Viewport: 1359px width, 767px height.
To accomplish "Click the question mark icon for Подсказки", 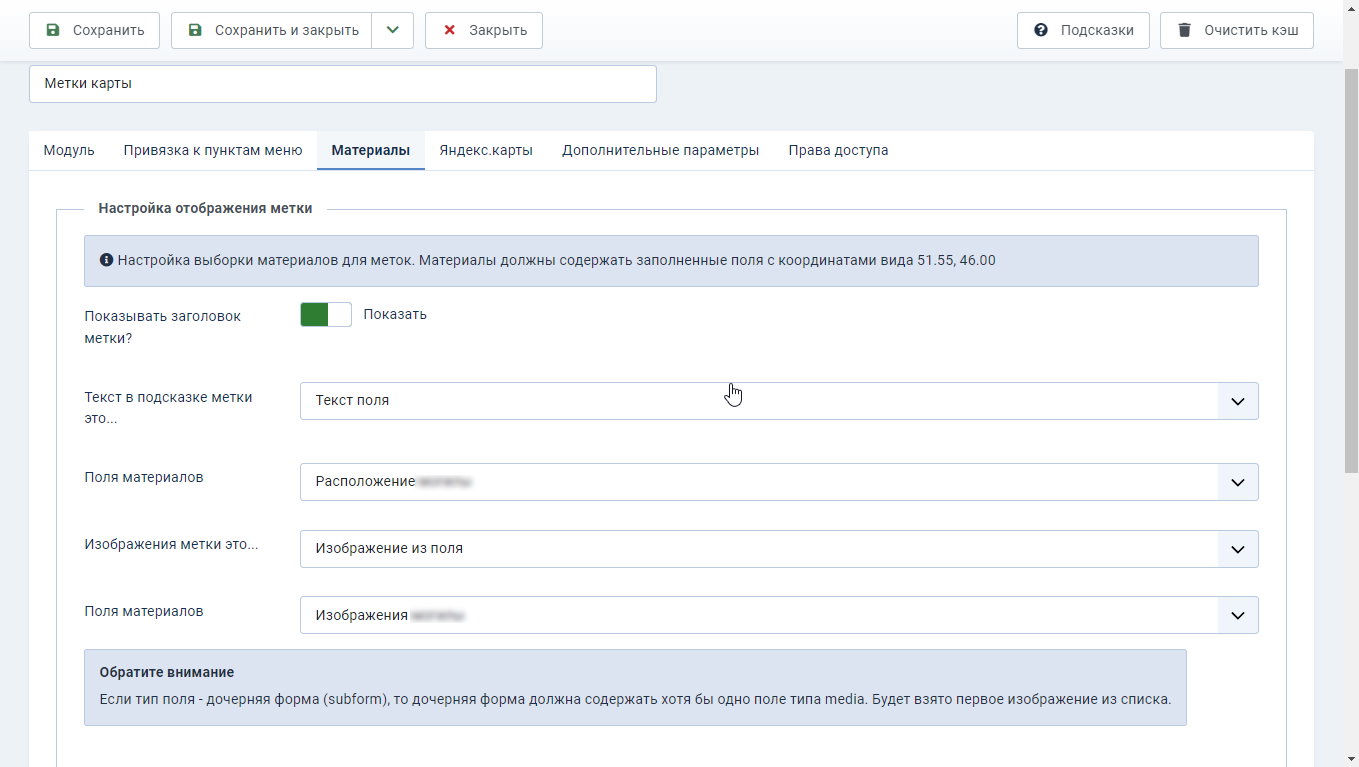I will [x=1041, y=30].
